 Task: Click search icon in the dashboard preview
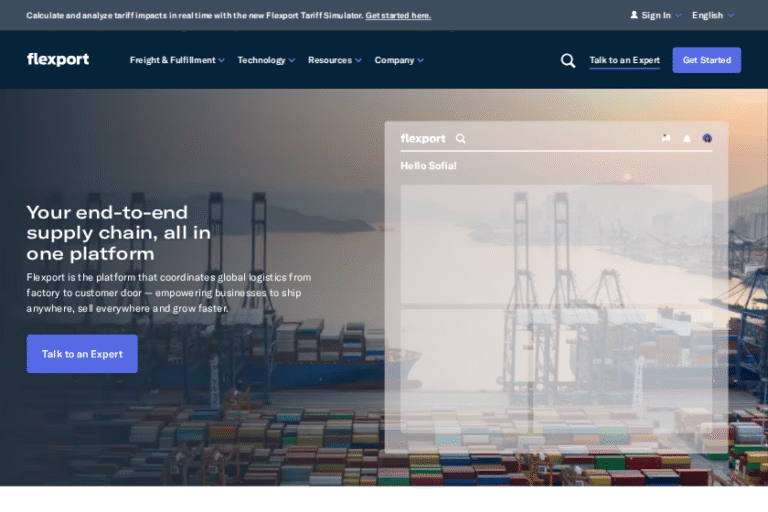tap(460, 139)
